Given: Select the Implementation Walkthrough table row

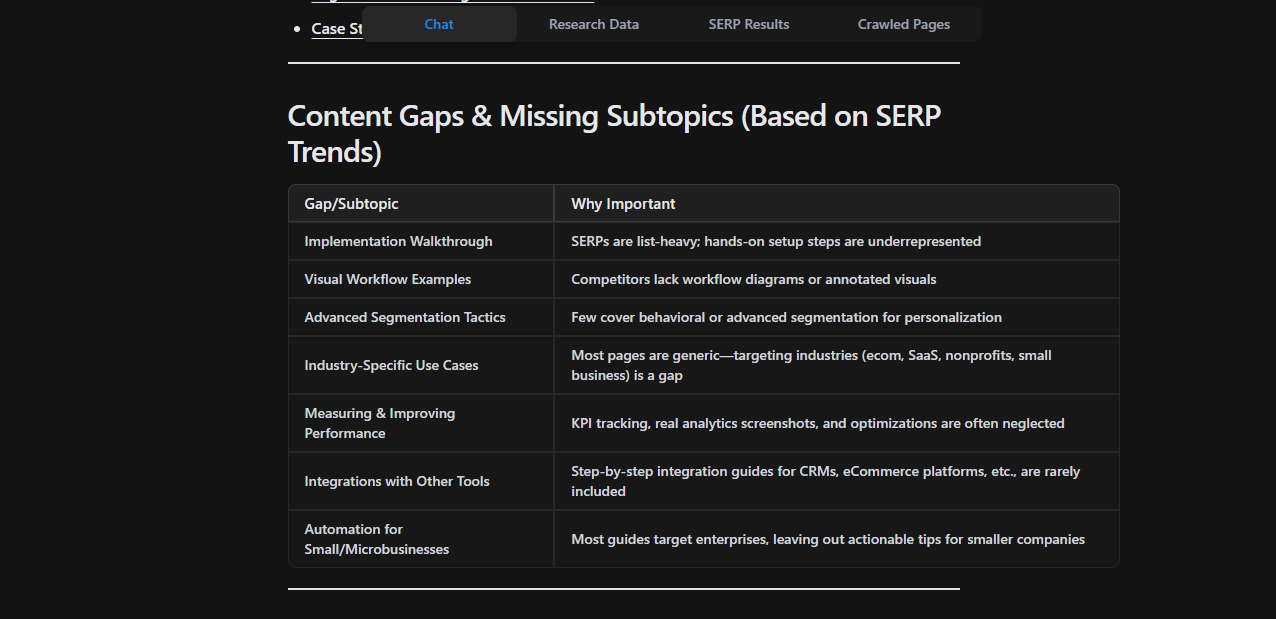Looking at the screenshot, I should (x=398, y=241).
